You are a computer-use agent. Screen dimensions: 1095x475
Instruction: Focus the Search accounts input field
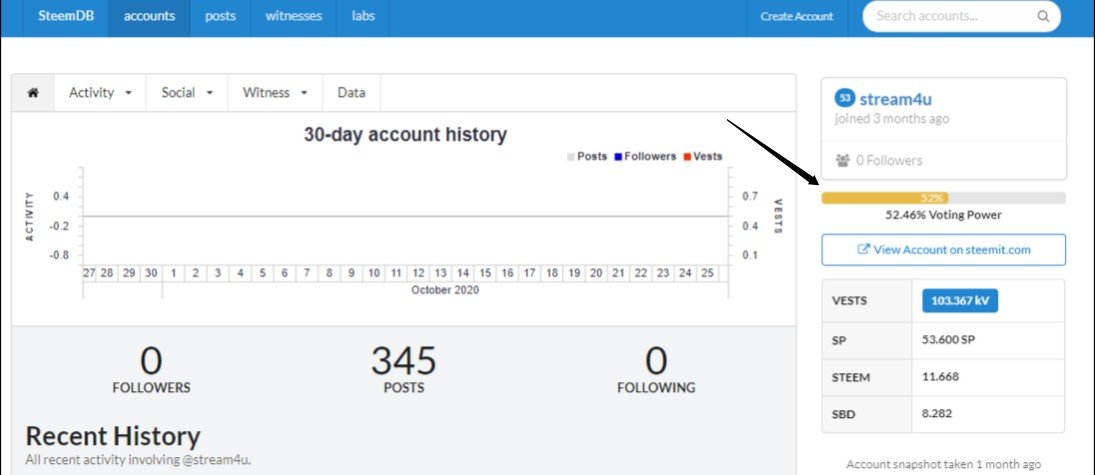[x=950, y=17]
